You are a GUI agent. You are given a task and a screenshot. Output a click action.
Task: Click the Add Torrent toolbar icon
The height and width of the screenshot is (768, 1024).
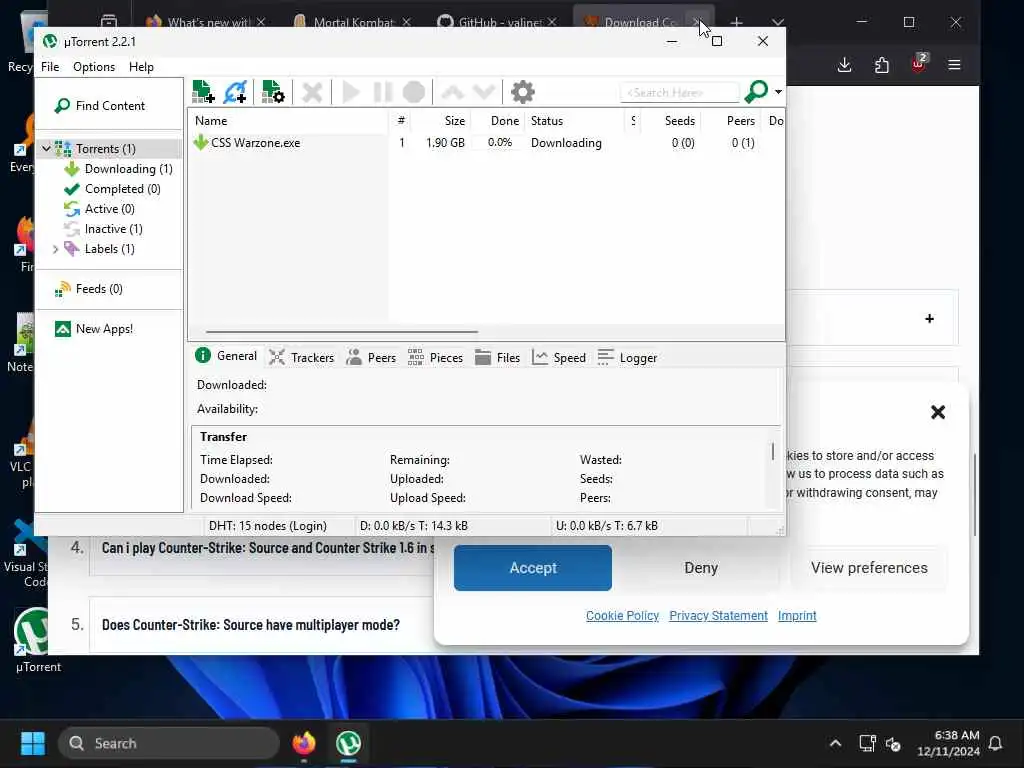click(203, 92)
